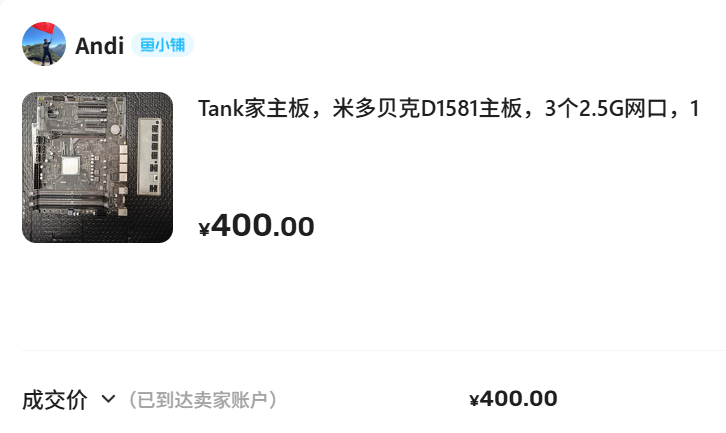Click the ¥400.00 transaction amount beside 成交价
The image size is (726, 433).
point(513,399)
